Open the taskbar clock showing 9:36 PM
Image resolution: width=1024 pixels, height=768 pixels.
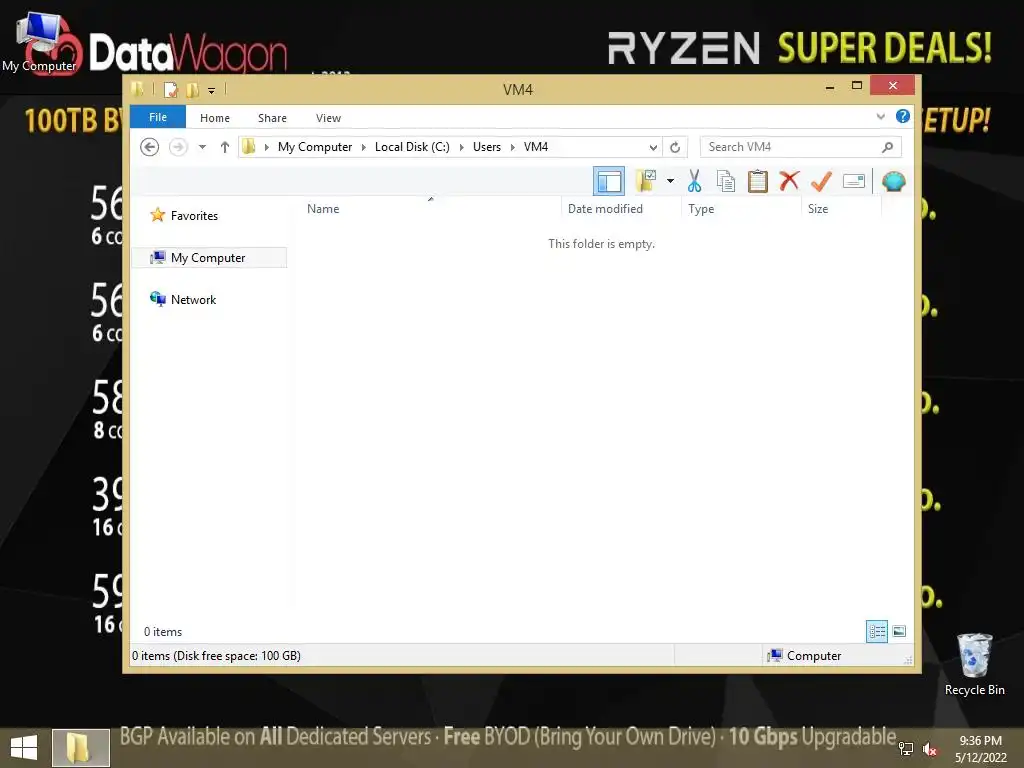(980, 749)
